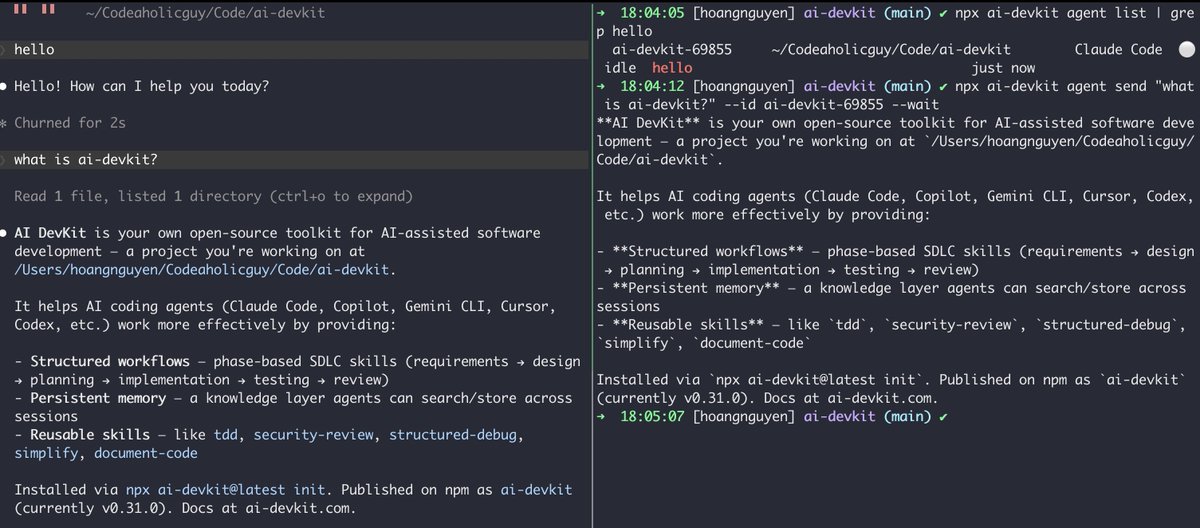The image size is (1200, 528).
Task: Click the blue 'security-review' skill in left pane
Action: (314, 435)
